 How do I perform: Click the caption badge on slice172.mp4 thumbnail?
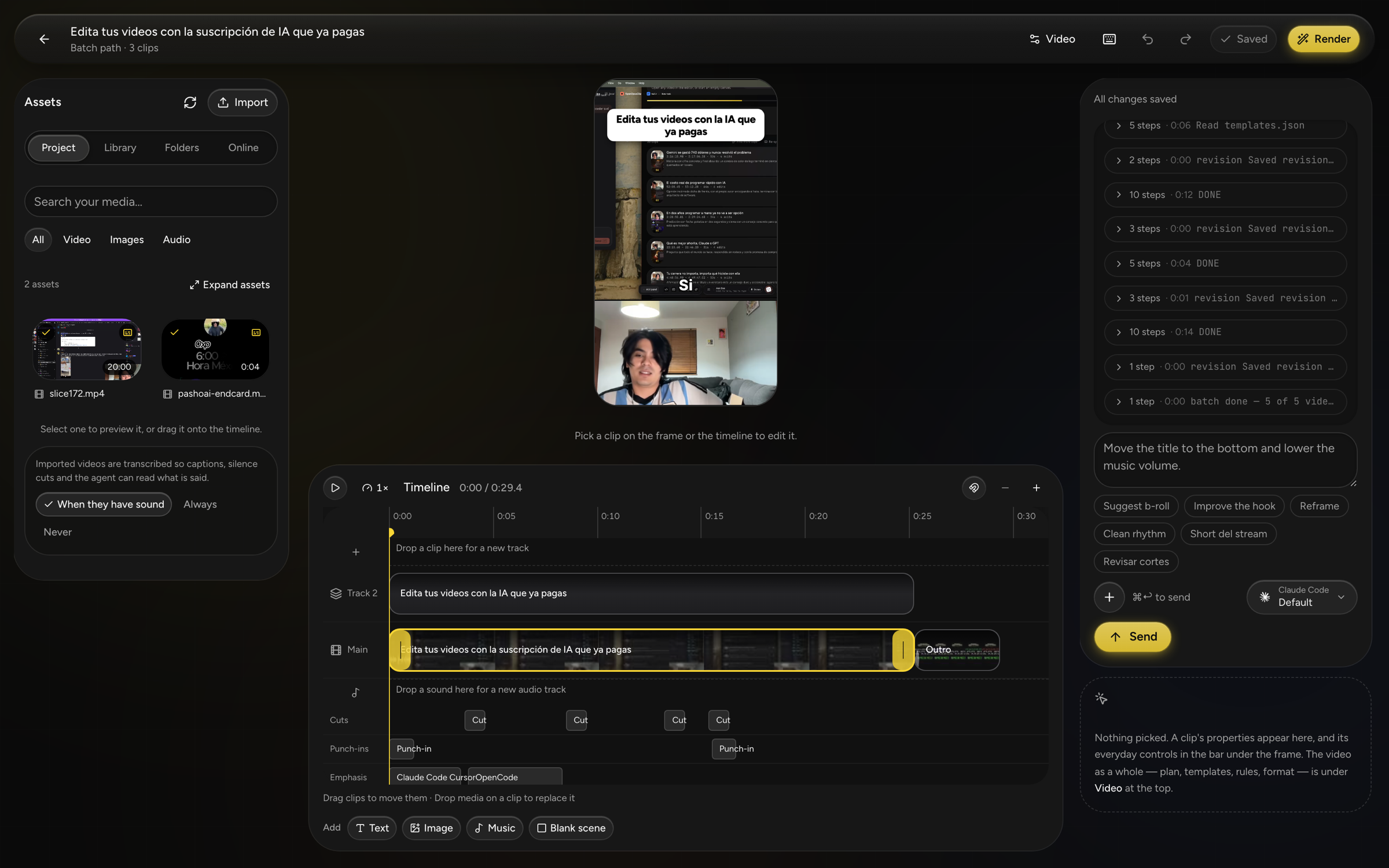127,332
